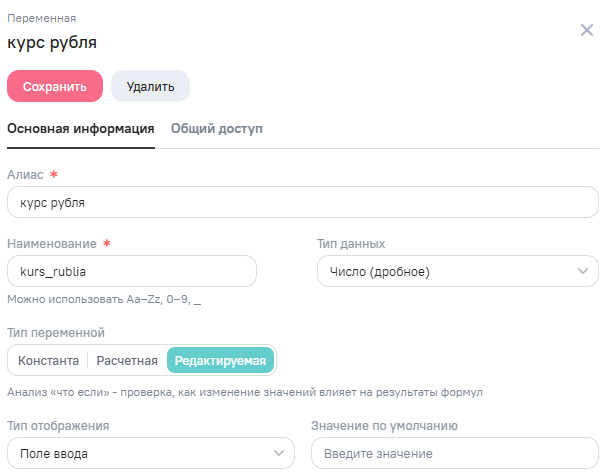Select the Редактируемая variable type
This screenshot has height=476, width=607.
coord(221,361)
